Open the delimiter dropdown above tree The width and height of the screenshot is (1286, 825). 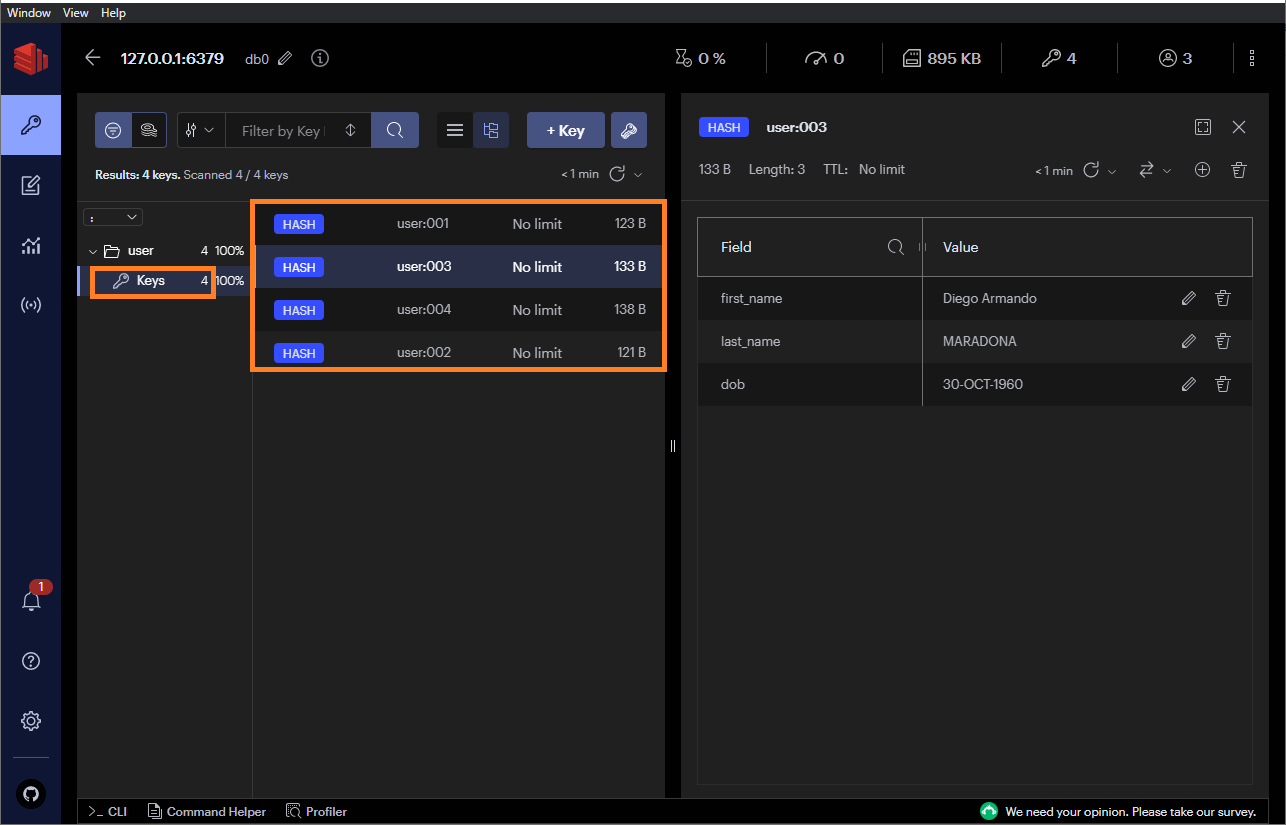[115, 217]
